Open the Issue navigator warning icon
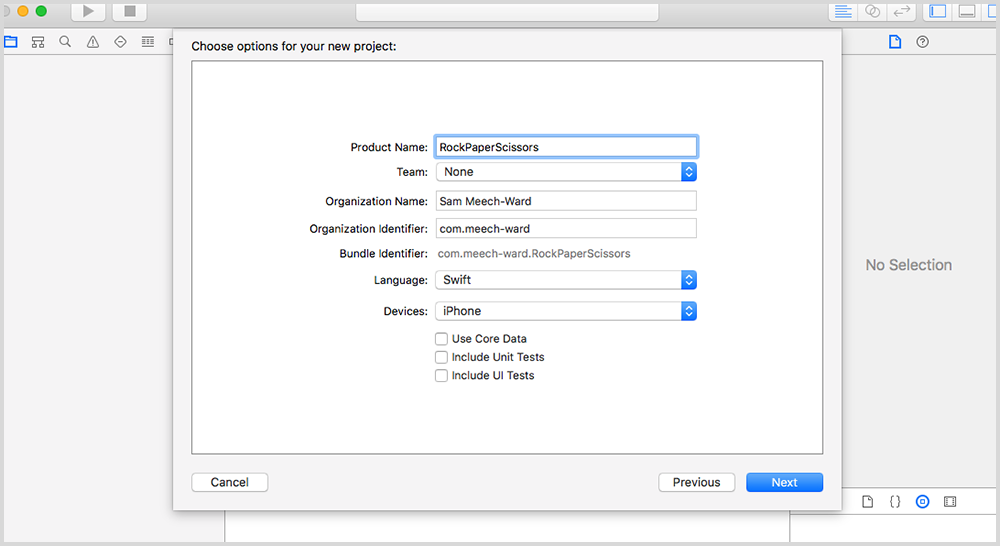1000x546 pixels. click(x=93, y=42)
